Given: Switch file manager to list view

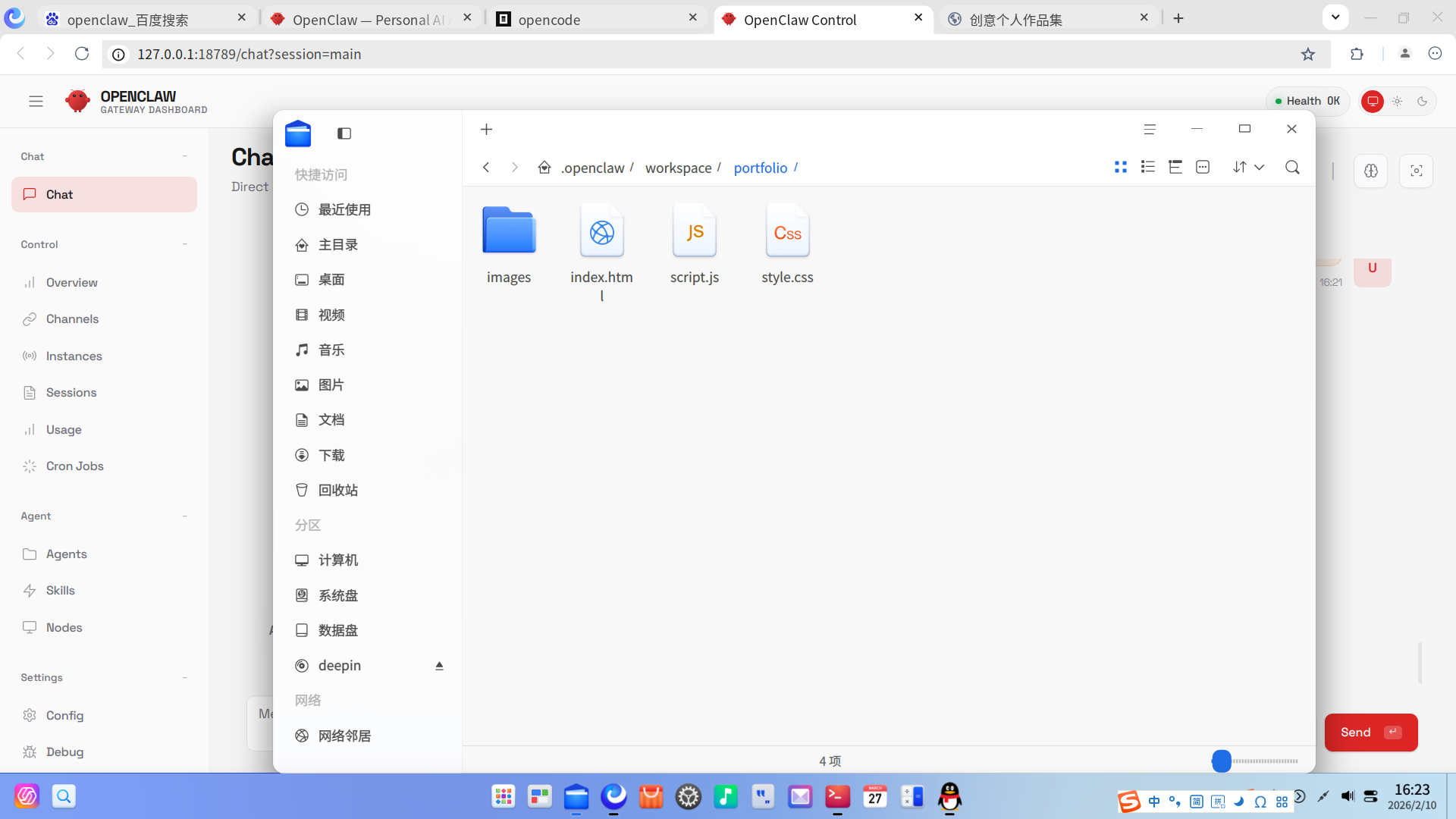Looking at the screenshot, I should (1148, 167).
